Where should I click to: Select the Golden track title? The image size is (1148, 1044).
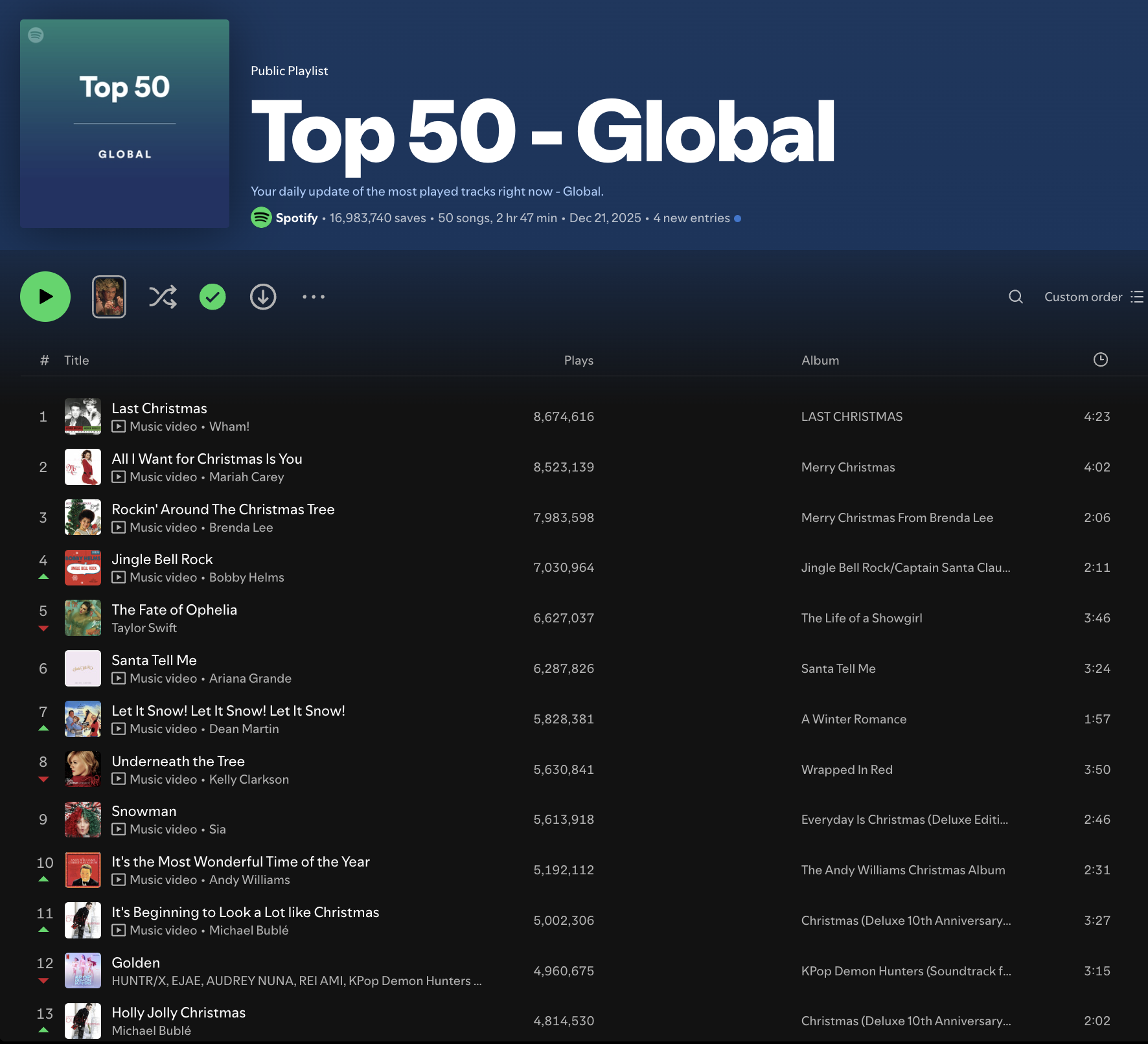(x=135, y=962)
